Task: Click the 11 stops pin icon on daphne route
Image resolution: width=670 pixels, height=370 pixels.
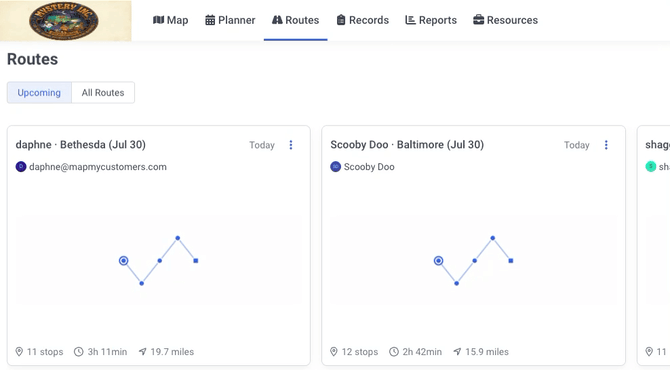Action: click(x=19, y=352)
